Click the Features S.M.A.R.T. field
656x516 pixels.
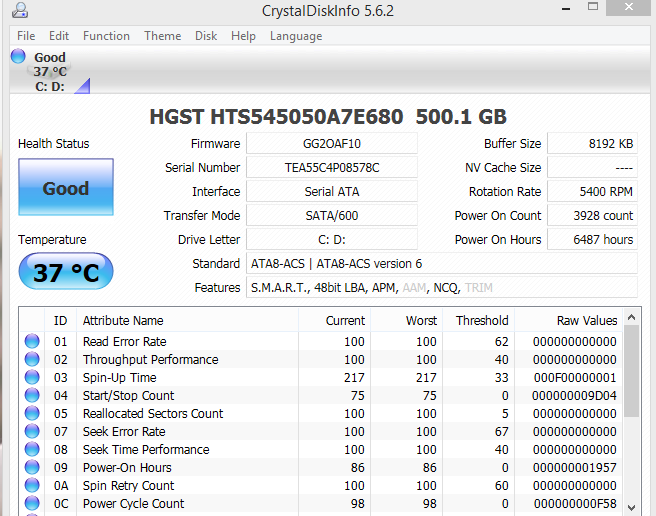tap(442, 288)
